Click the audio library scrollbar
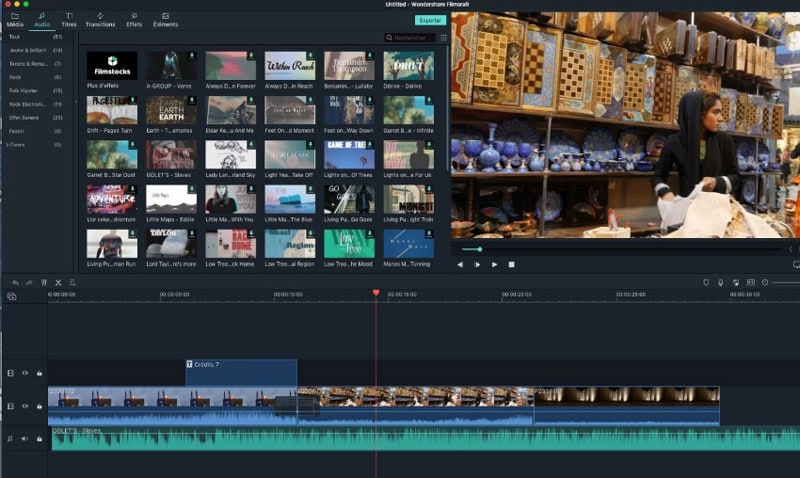800x478 pixels. (x=448, y=110)
